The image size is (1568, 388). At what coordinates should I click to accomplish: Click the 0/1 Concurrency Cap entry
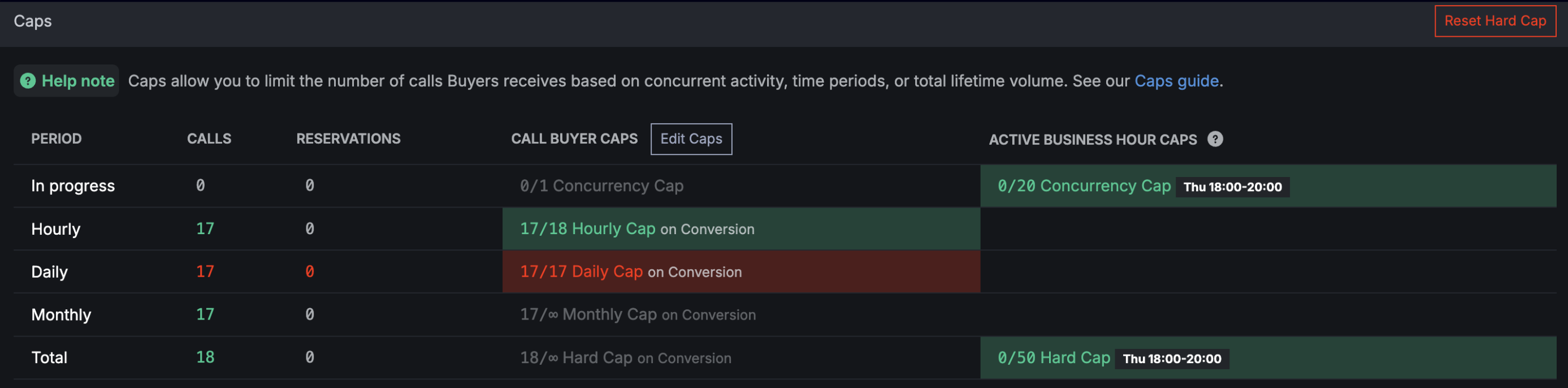pos(601,186)
